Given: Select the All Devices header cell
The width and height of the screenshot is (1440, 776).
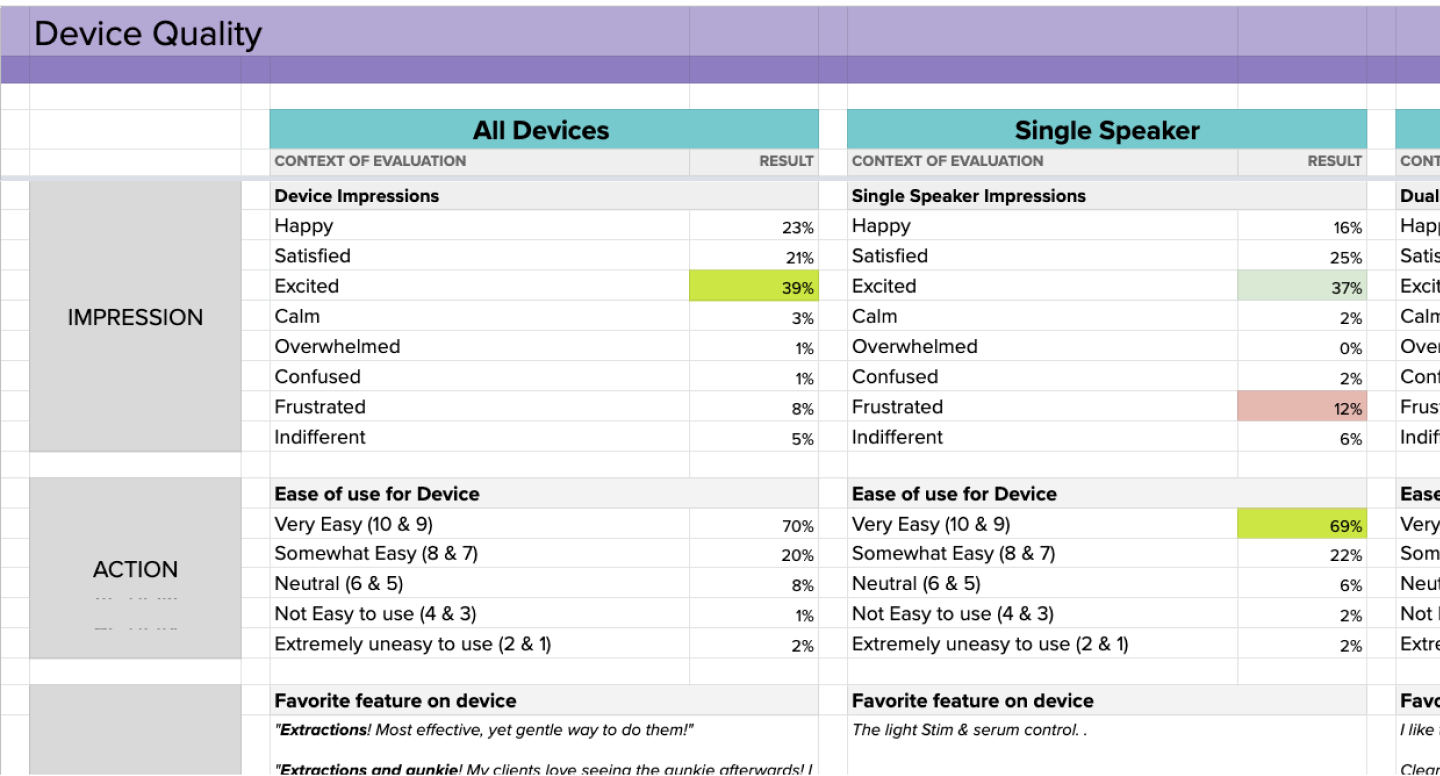Looking at the screenshot, I should click(x=542, y=130).
